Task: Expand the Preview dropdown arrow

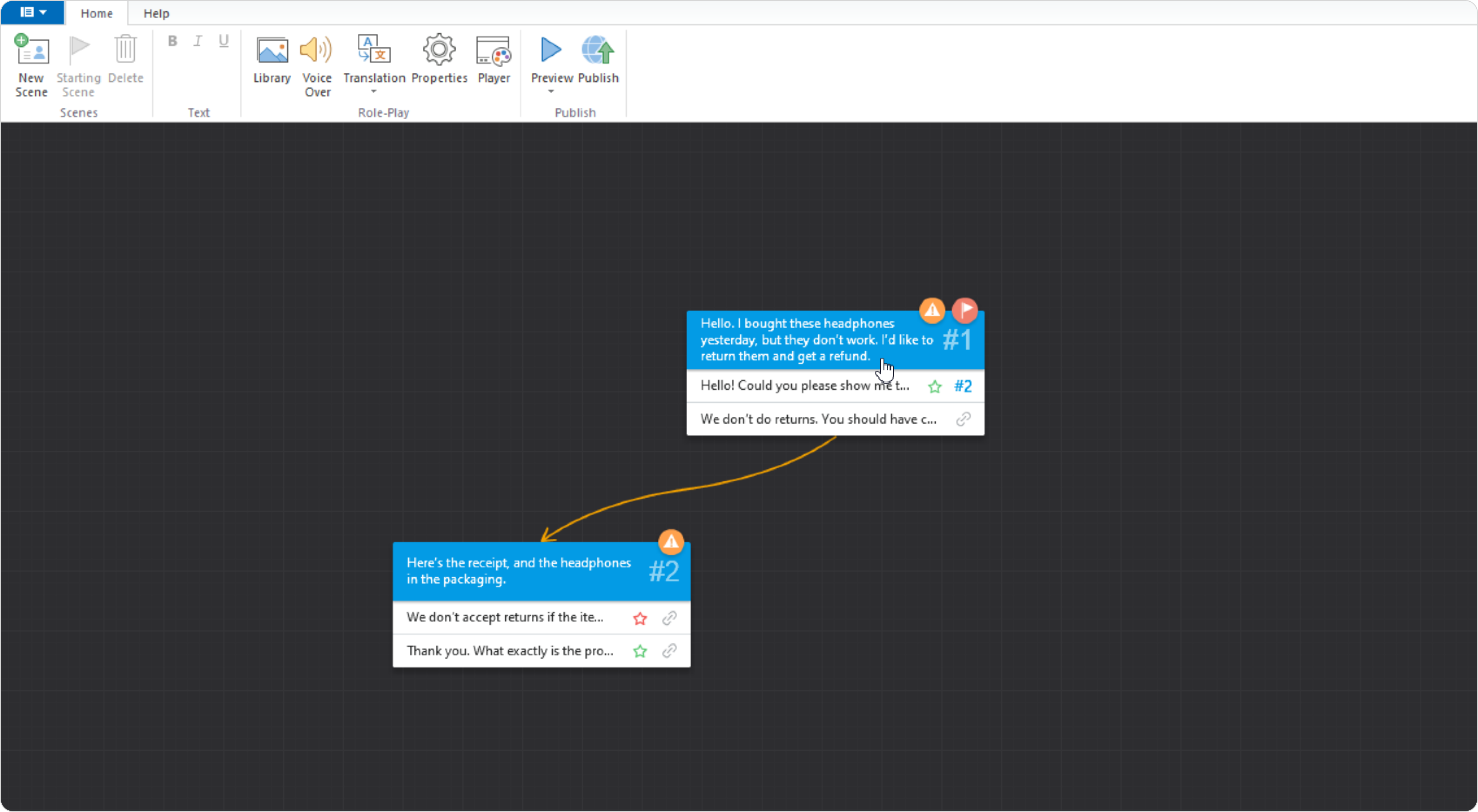Action: tap(551, 92)
